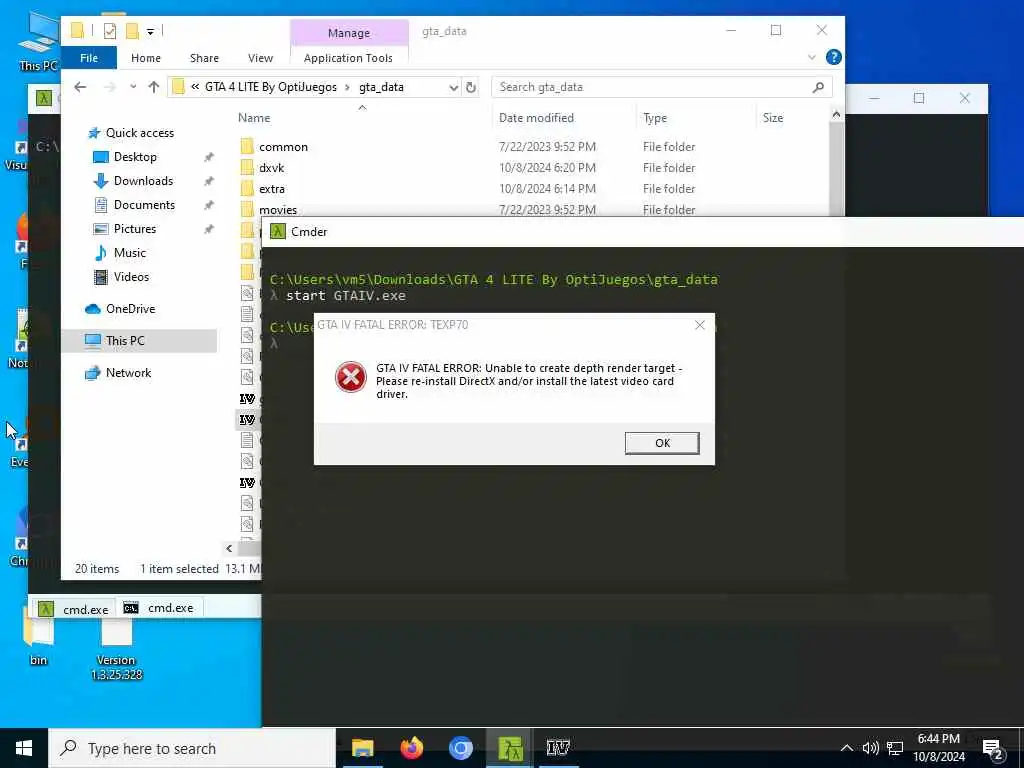Sort by the Name column header
1024x768 pixels.
click(254, 118)
